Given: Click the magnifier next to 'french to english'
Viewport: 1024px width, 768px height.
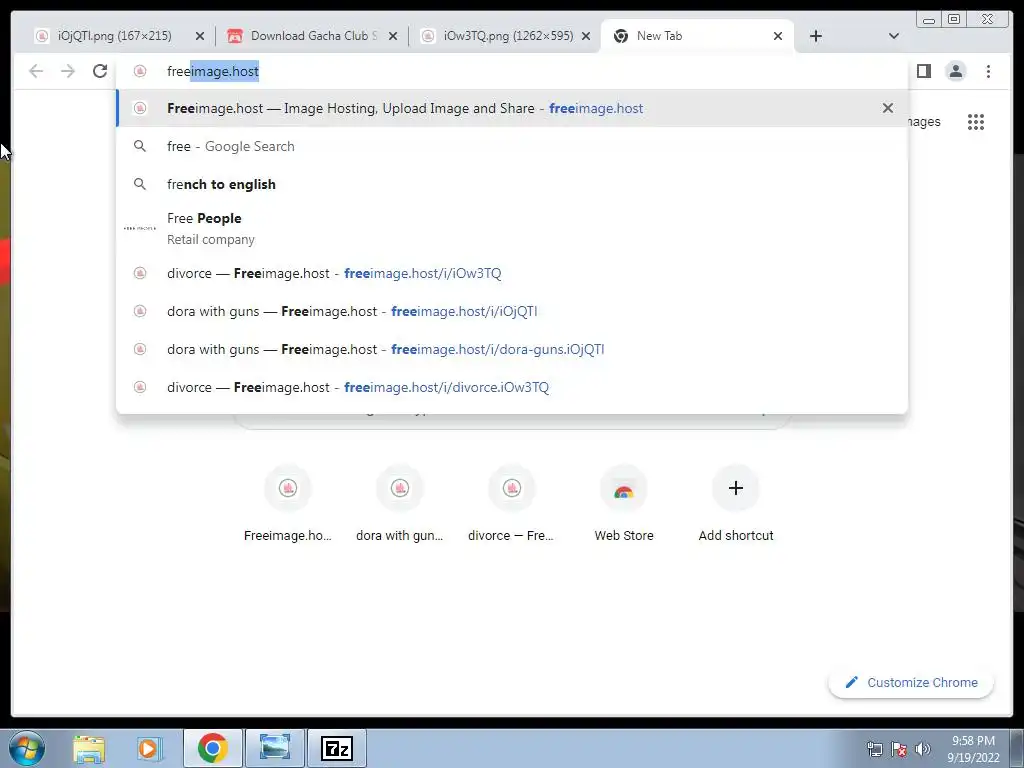Looking at the screenshot, I should coord(140,184).
